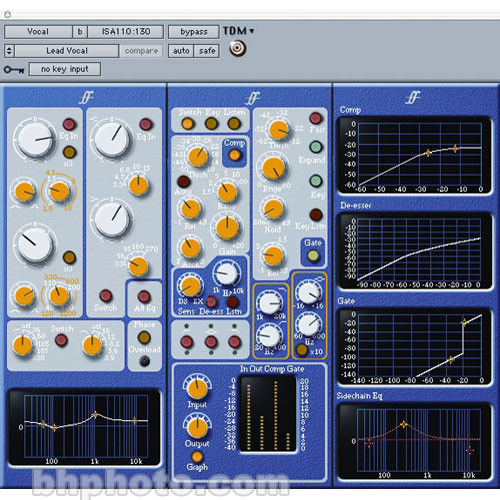Image resolution: width=500 pixels, height=500 pixels.
Task: Toggle the De-ess listen button
Action: click(232, 302)
